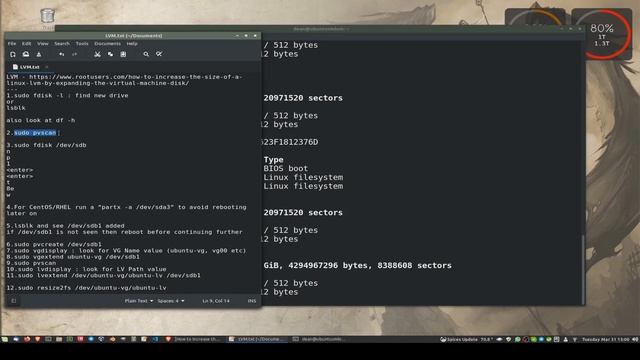Click the Open file toolbar icon
The height and width of the screenshot is (360, 640).
click(x=26, y=54)
